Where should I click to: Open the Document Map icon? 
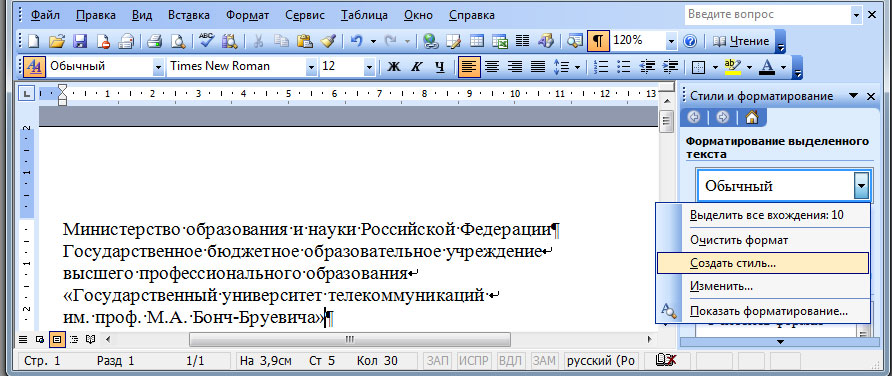tap(575, 41)
